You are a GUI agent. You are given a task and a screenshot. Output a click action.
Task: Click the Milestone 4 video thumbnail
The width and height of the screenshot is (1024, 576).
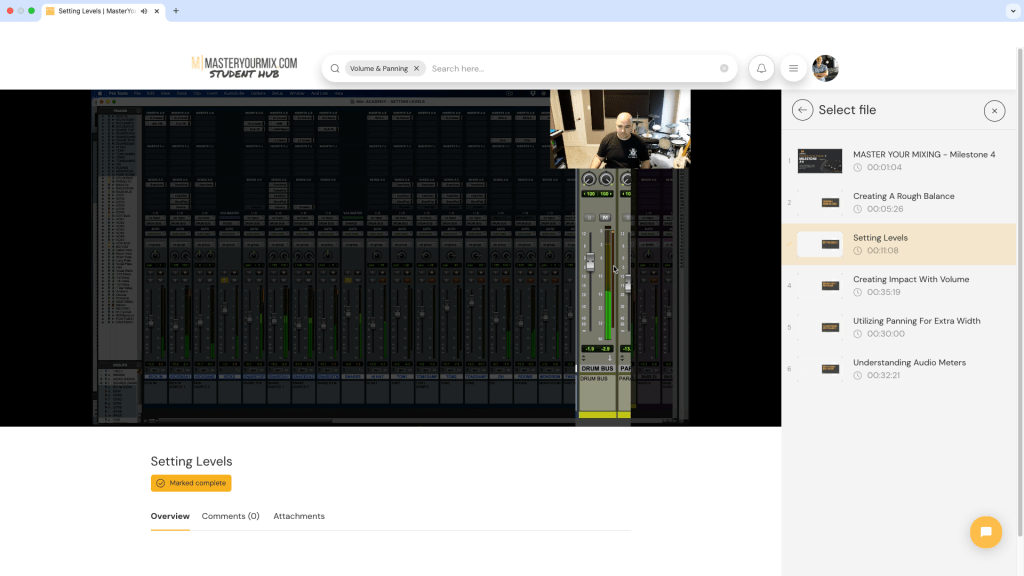[x=819, y=161]
